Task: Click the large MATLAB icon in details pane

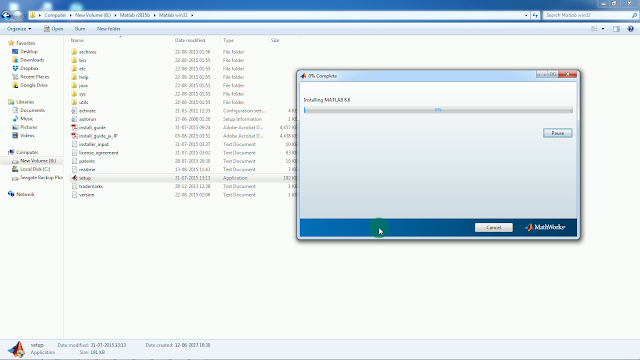Action: 16,349
